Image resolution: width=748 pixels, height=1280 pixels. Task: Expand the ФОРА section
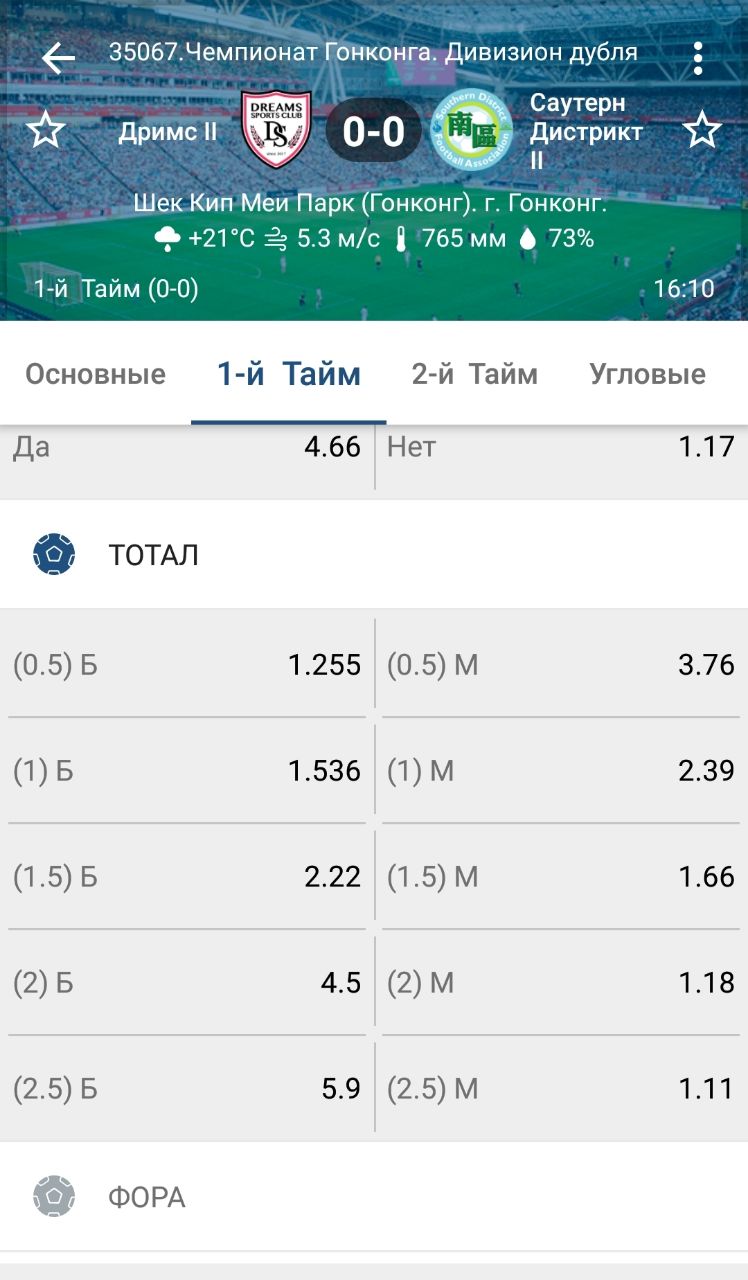click(374, 1196)
